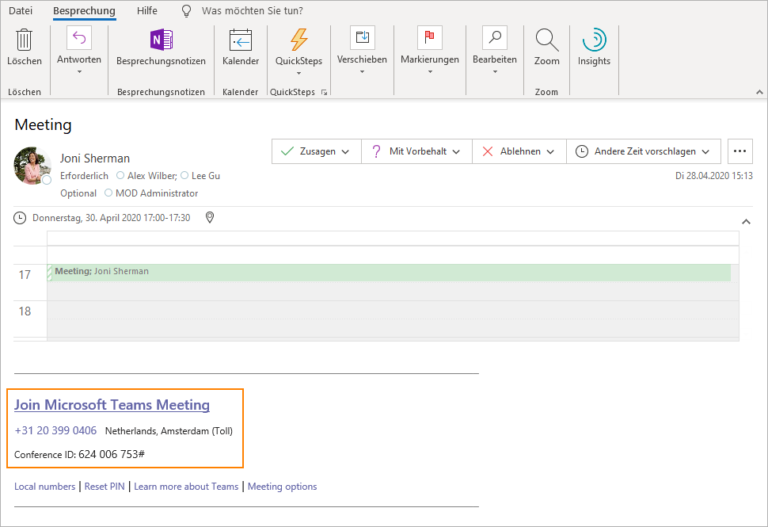Click the MOD Administrator attendee name

pyautogui.click(x=157, y=193)
